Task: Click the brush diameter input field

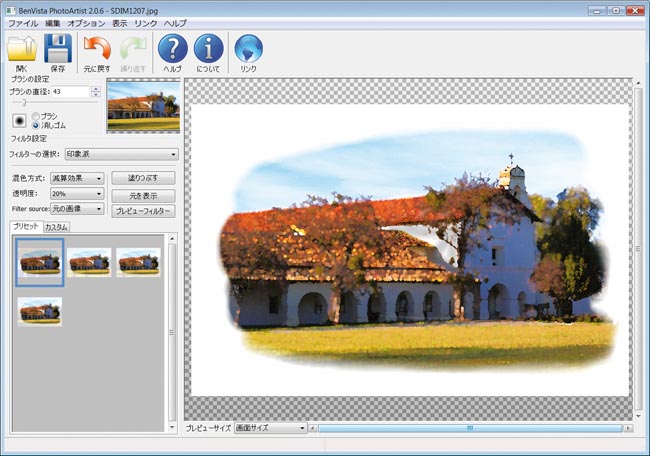Action: (70, 92)
